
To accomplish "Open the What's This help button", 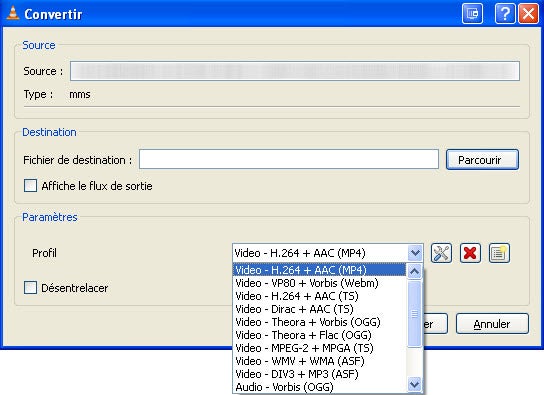I will (505, 14).
